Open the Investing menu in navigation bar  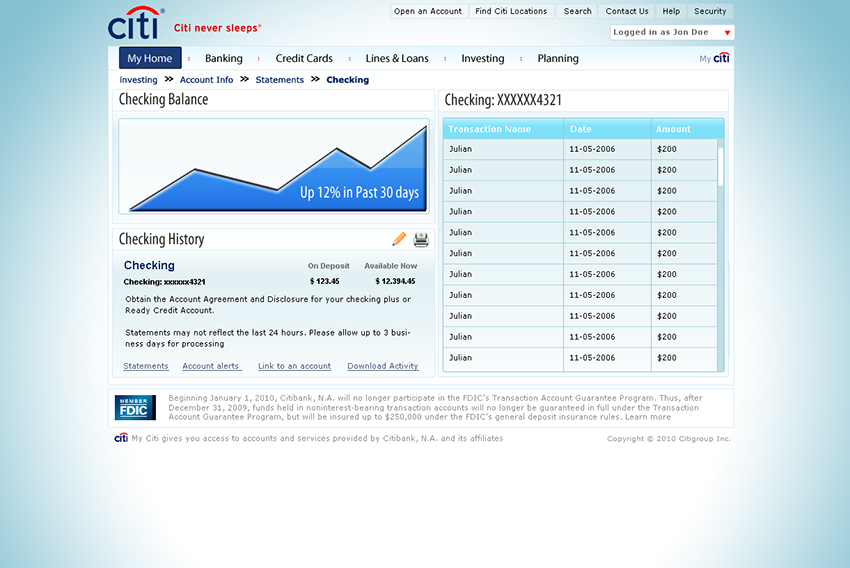coord(482,59)
